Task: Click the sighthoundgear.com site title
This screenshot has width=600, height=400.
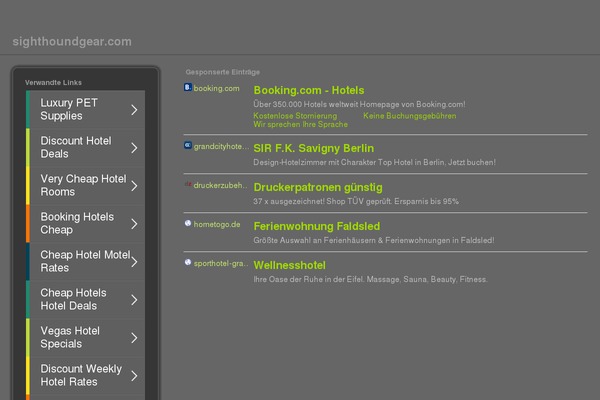Action: point(72,41)
